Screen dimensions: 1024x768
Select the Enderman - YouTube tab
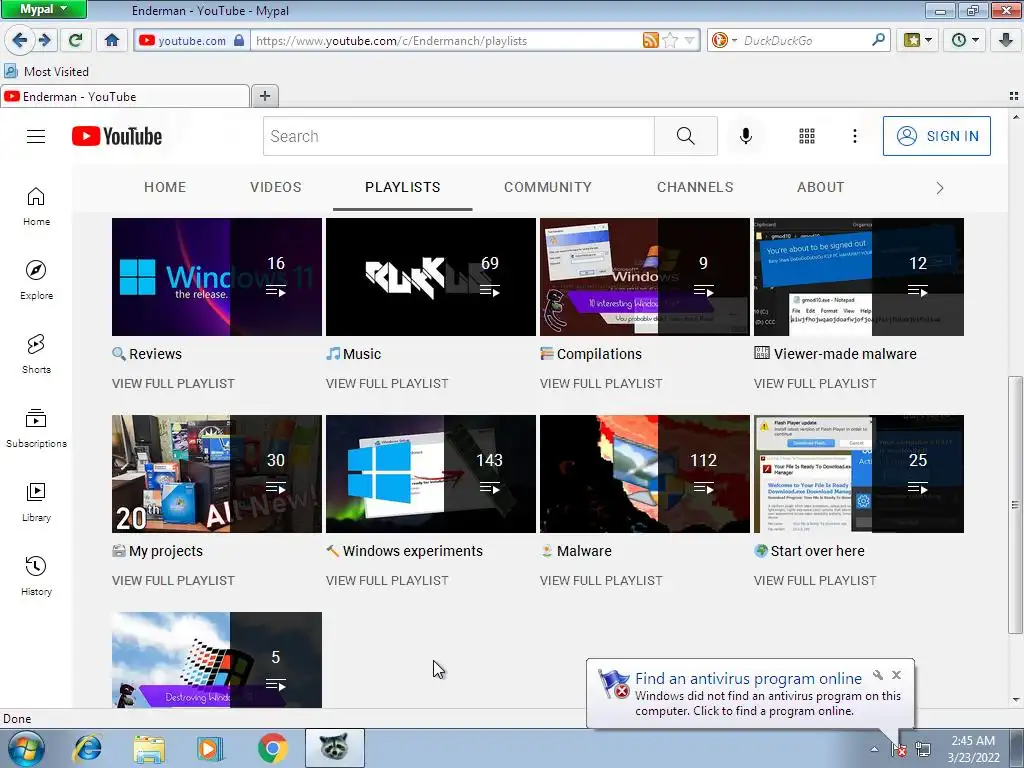(125, 96)
